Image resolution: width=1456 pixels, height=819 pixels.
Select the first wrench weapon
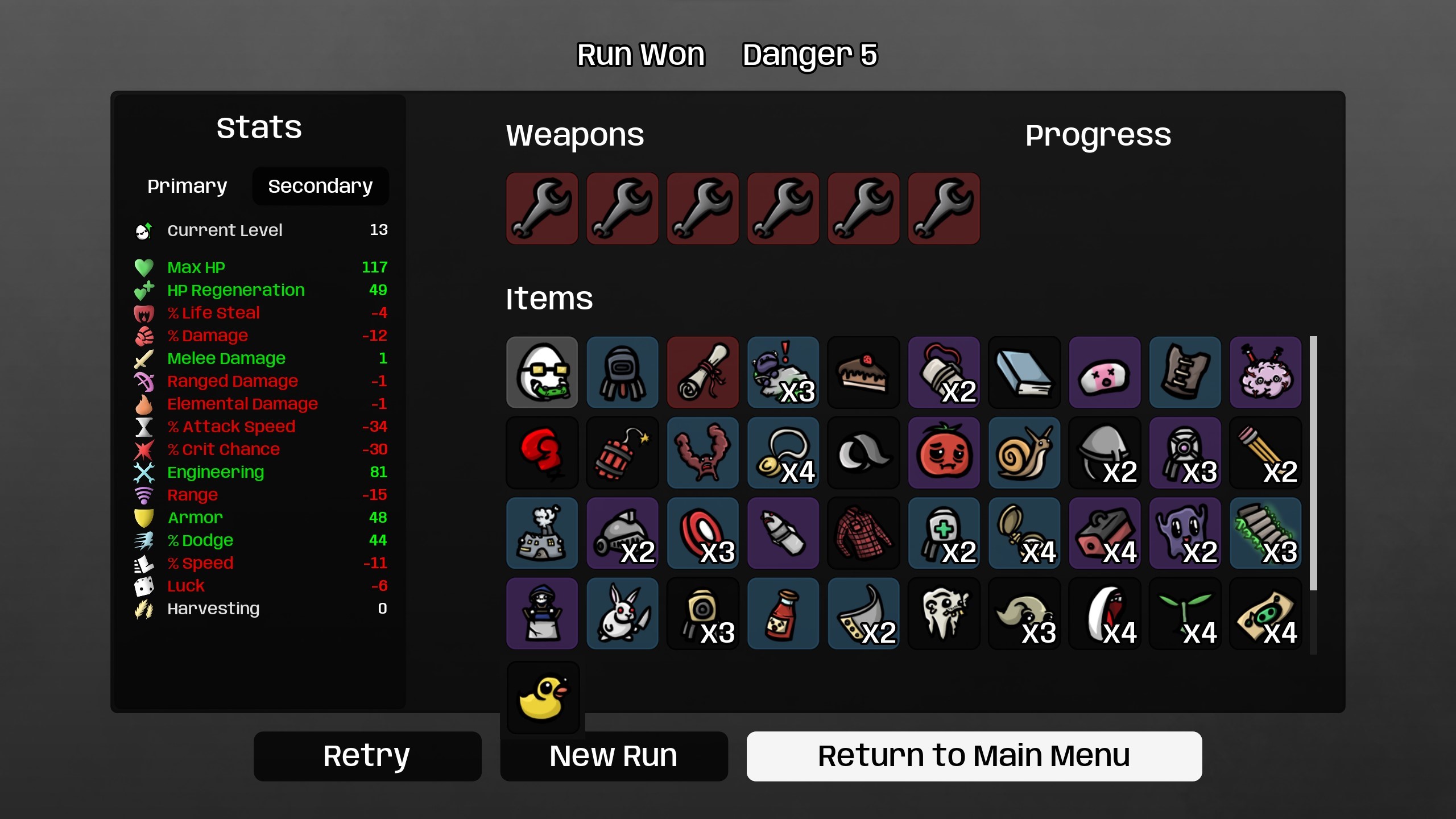[542, 209]
